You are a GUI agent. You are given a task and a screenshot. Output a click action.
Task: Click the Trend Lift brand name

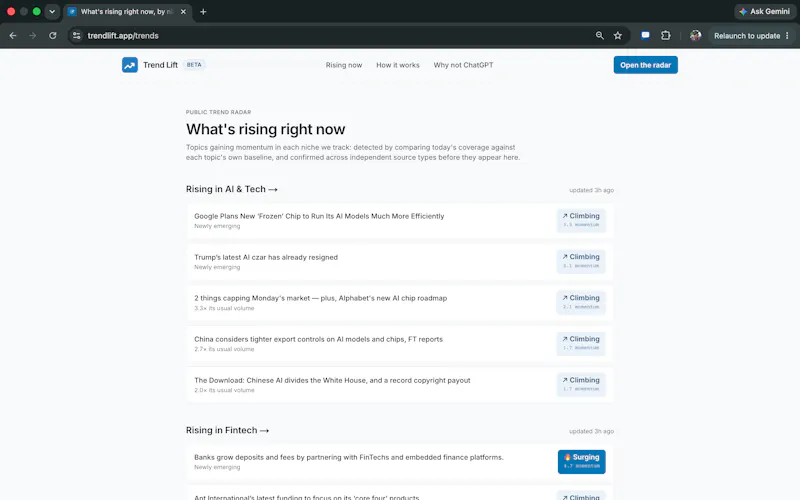tap(160, 65)
